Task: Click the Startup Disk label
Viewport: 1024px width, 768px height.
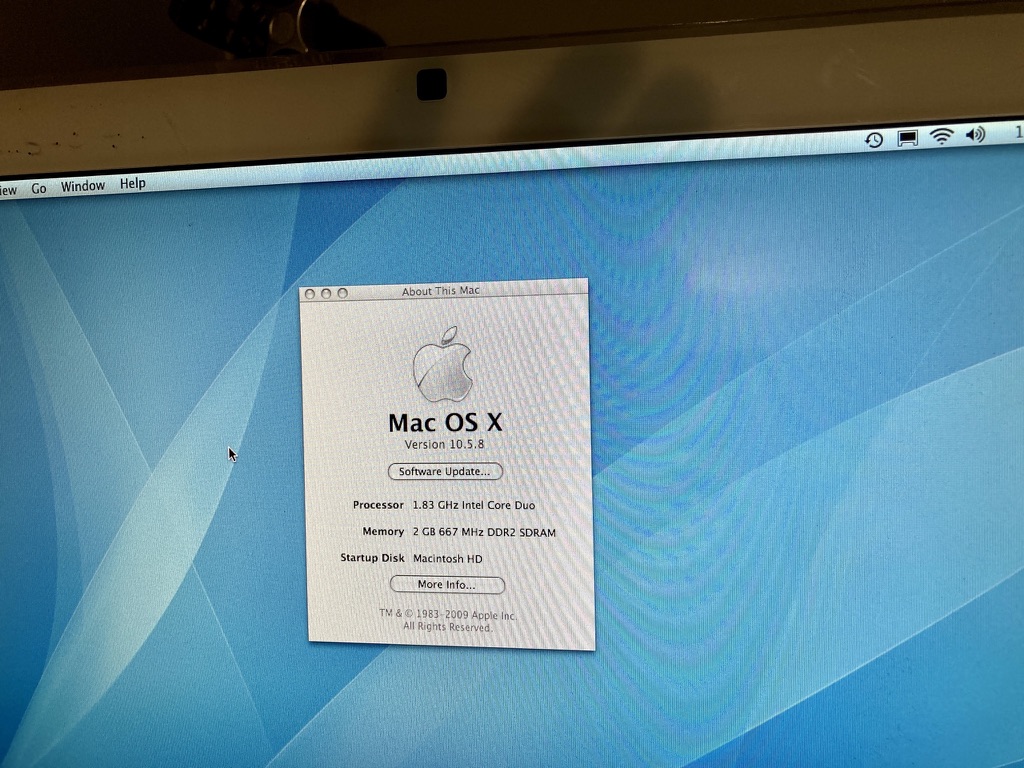Action: [372, 558]
